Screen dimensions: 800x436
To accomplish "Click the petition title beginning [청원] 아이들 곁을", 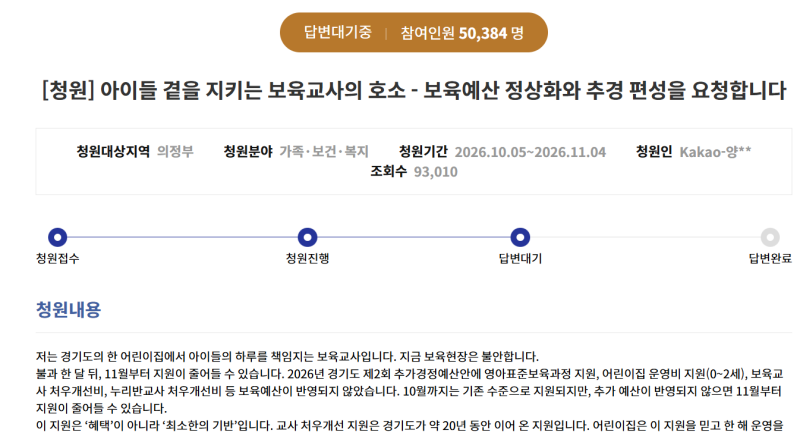I will (x=414, y=90).
